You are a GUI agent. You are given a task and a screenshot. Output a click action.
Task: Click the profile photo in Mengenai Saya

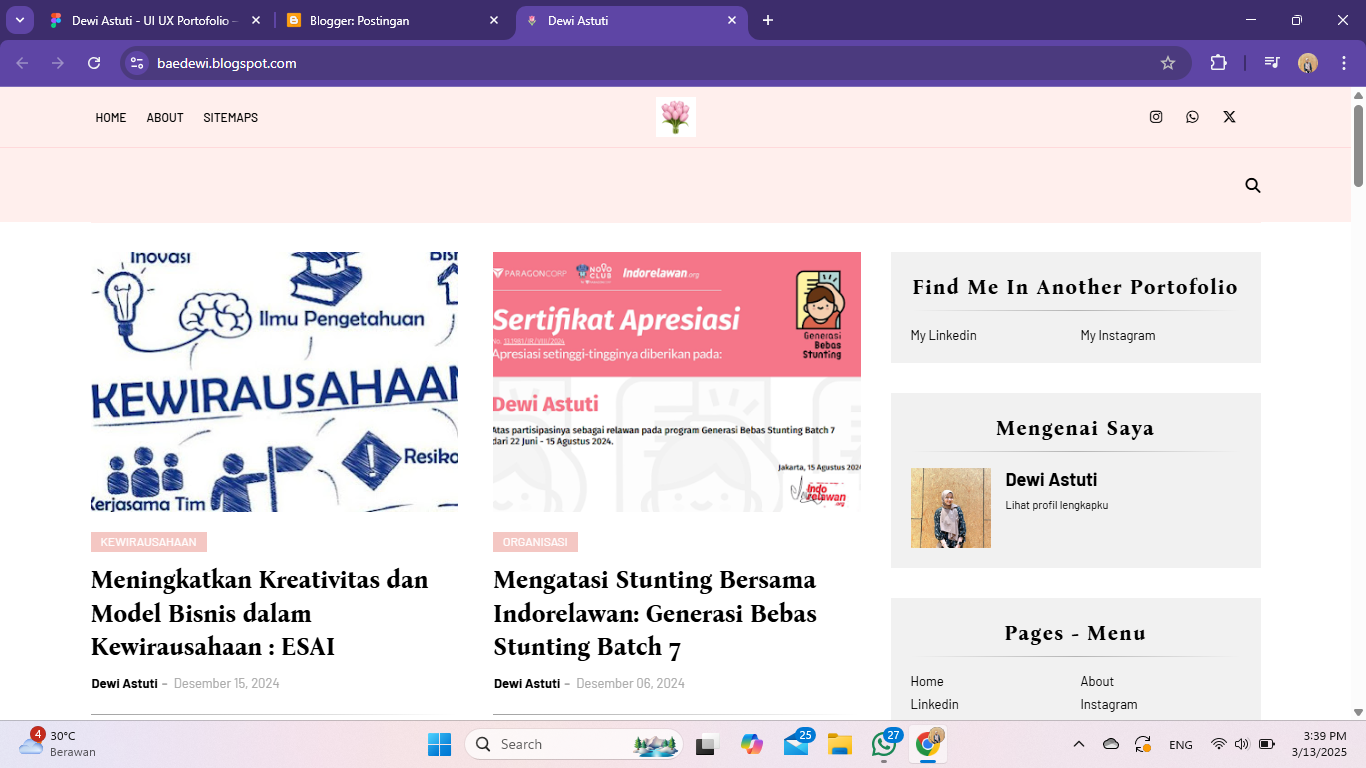[x=951, y=508]
